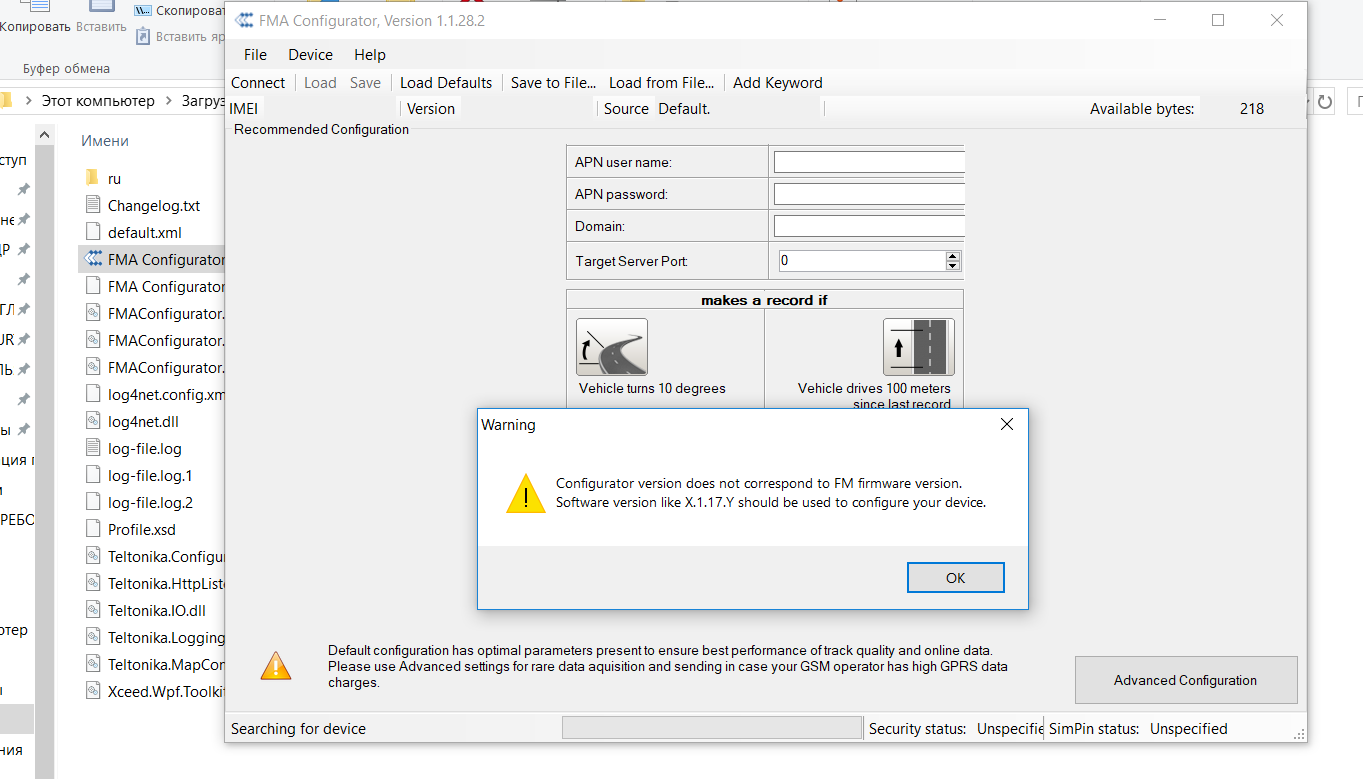The image size is (1363, 779).
Task: Click the yellow warning triangle in dialog
Action: (x=525, y=494)
